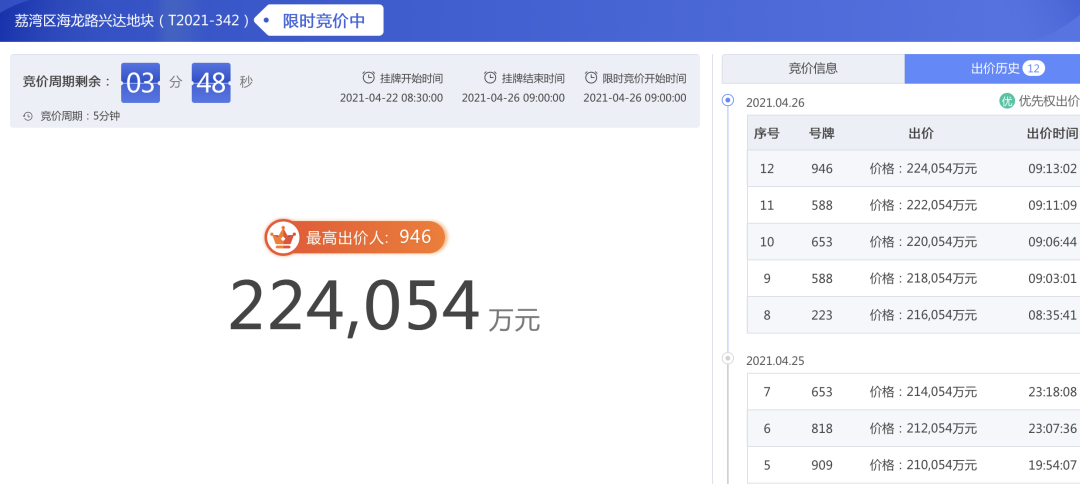Screen dimensions: 1080x484
Task: Click the crown icon beside 最高出价人
Action: pyautogui.click(x=282, y=238)
